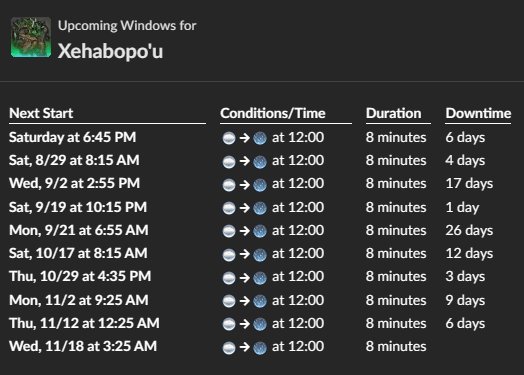The image size is (524, 375).
Task: Click '6 days' downtime in Saturday 6:45 PM row
Action: tap(465, 137)
